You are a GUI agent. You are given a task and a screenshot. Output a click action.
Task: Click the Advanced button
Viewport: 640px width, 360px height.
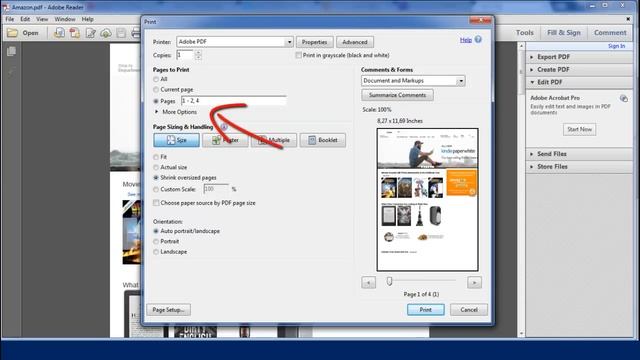pyautogui.click(x=355, y=42)
